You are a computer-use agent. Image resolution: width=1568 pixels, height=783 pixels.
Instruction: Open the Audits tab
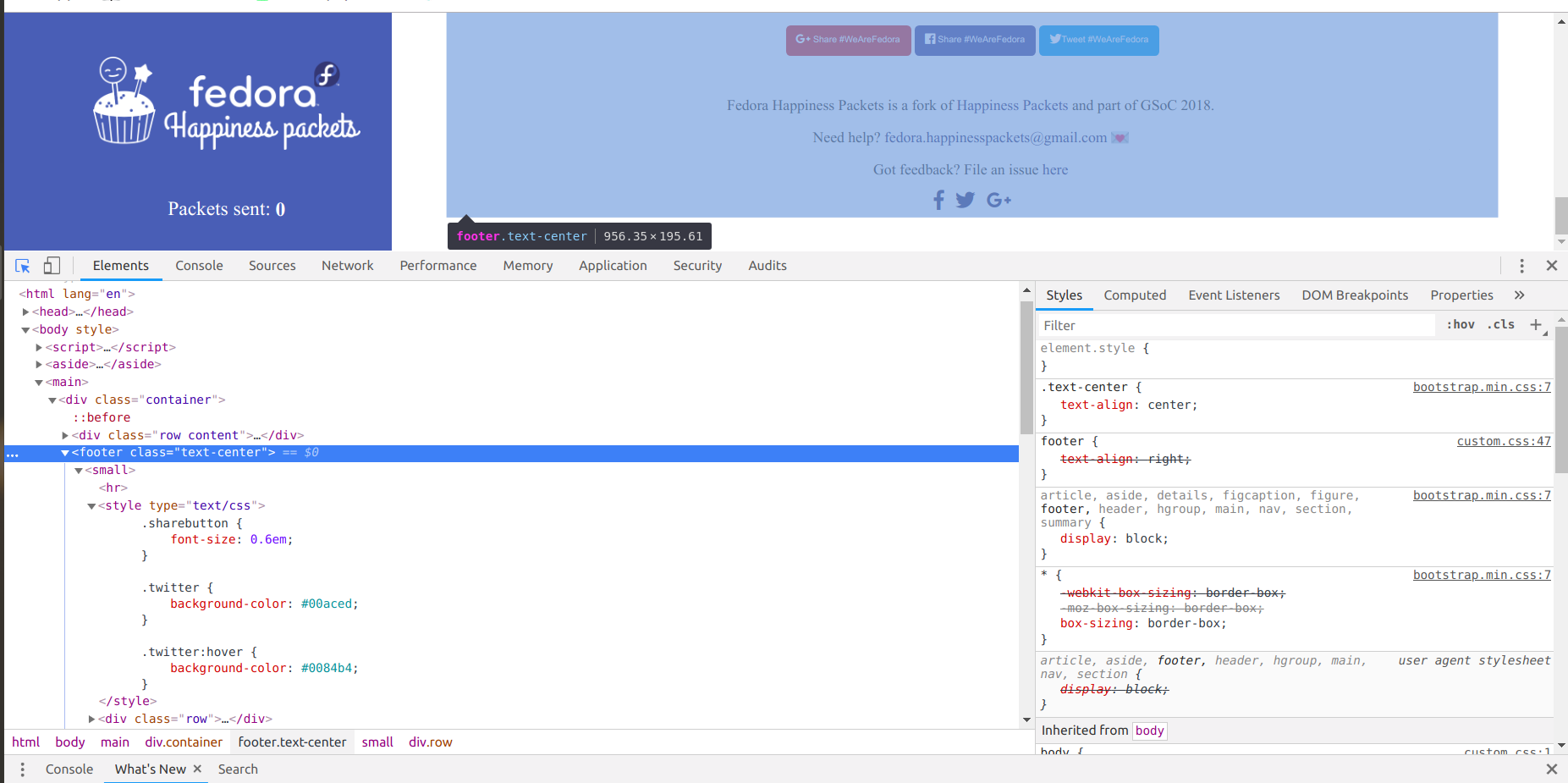767,266
